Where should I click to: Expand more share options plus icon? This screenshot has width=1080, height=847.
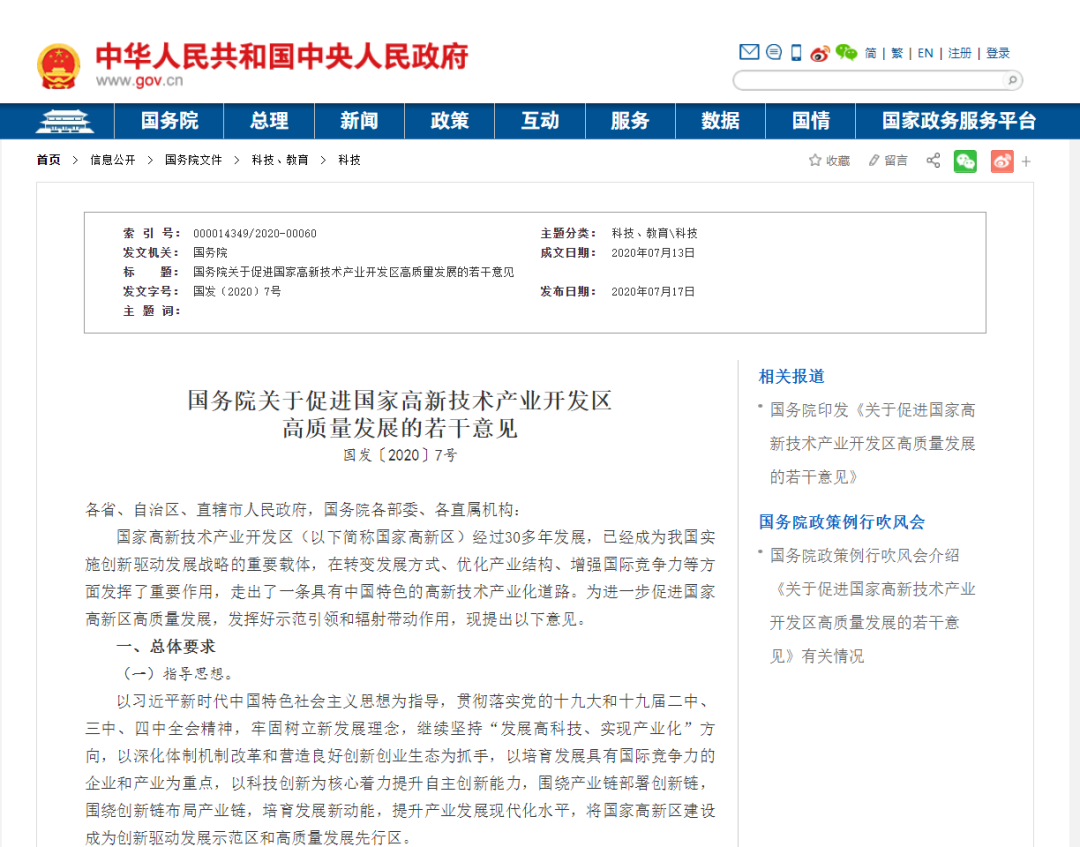[x=1026, y=162]
